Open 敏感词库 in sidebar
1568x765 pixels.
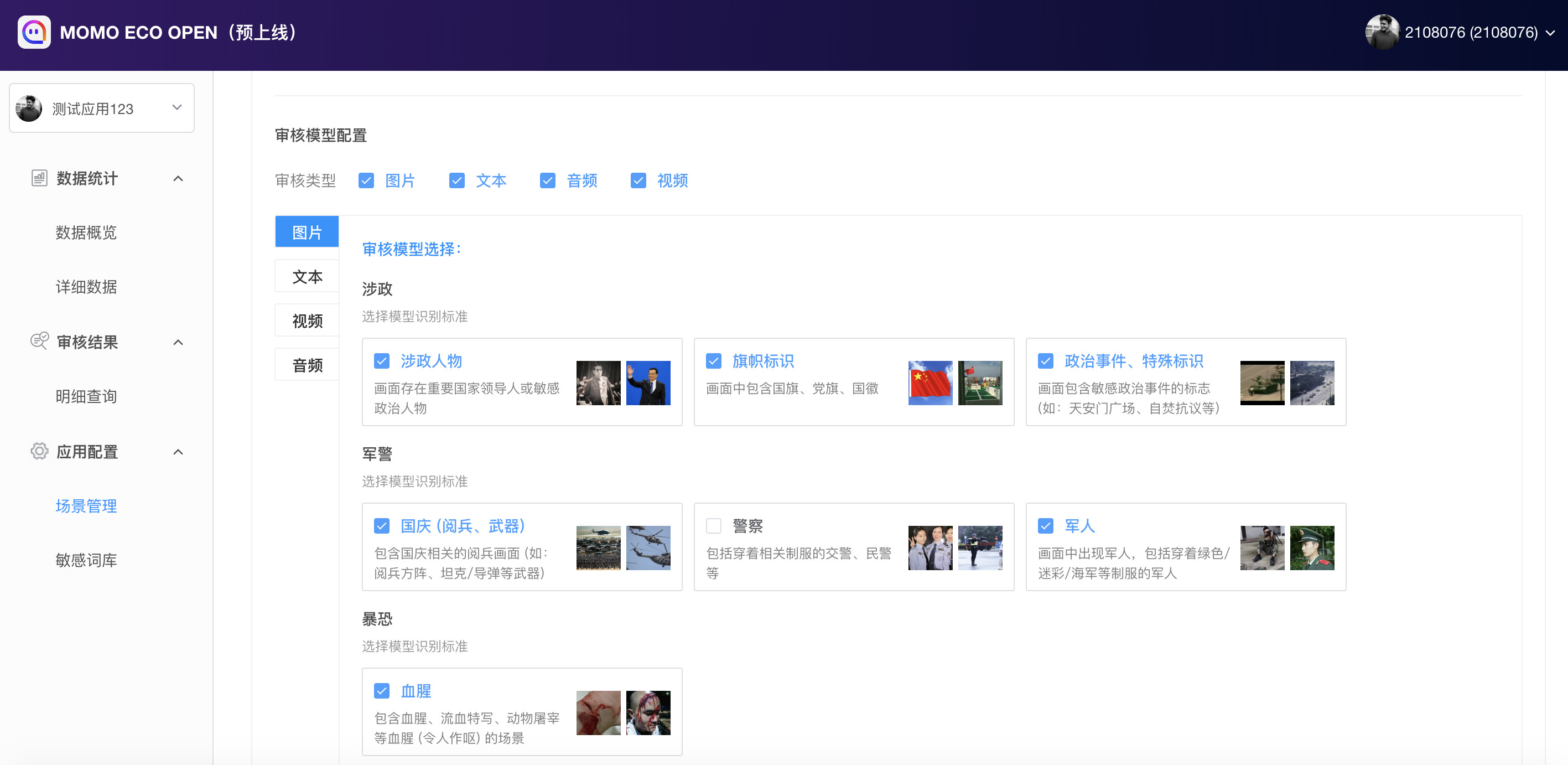pyautogui.click(x=86, y=560)
